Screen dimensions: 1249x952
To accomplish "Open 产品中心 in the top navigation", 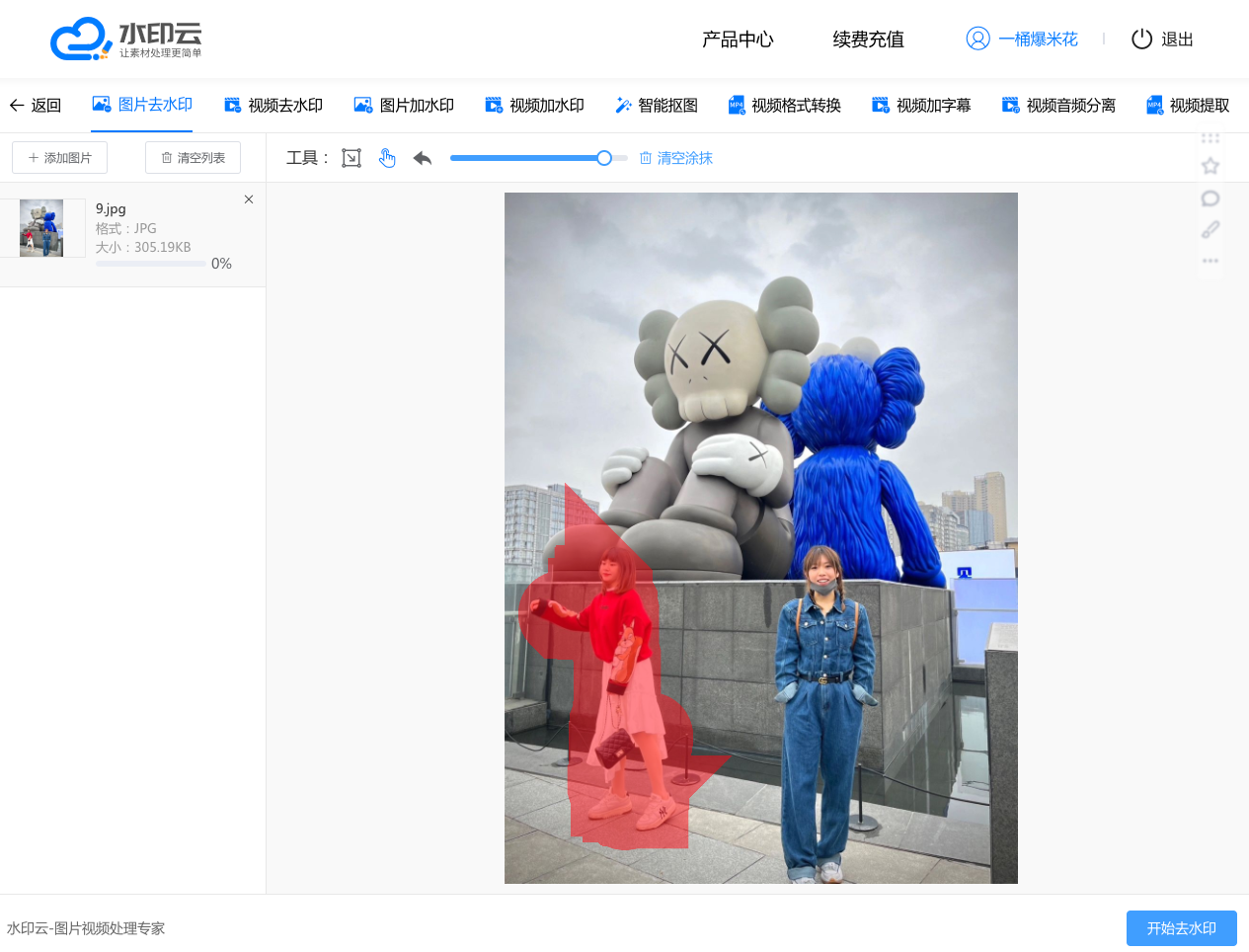I will (738, 40).
